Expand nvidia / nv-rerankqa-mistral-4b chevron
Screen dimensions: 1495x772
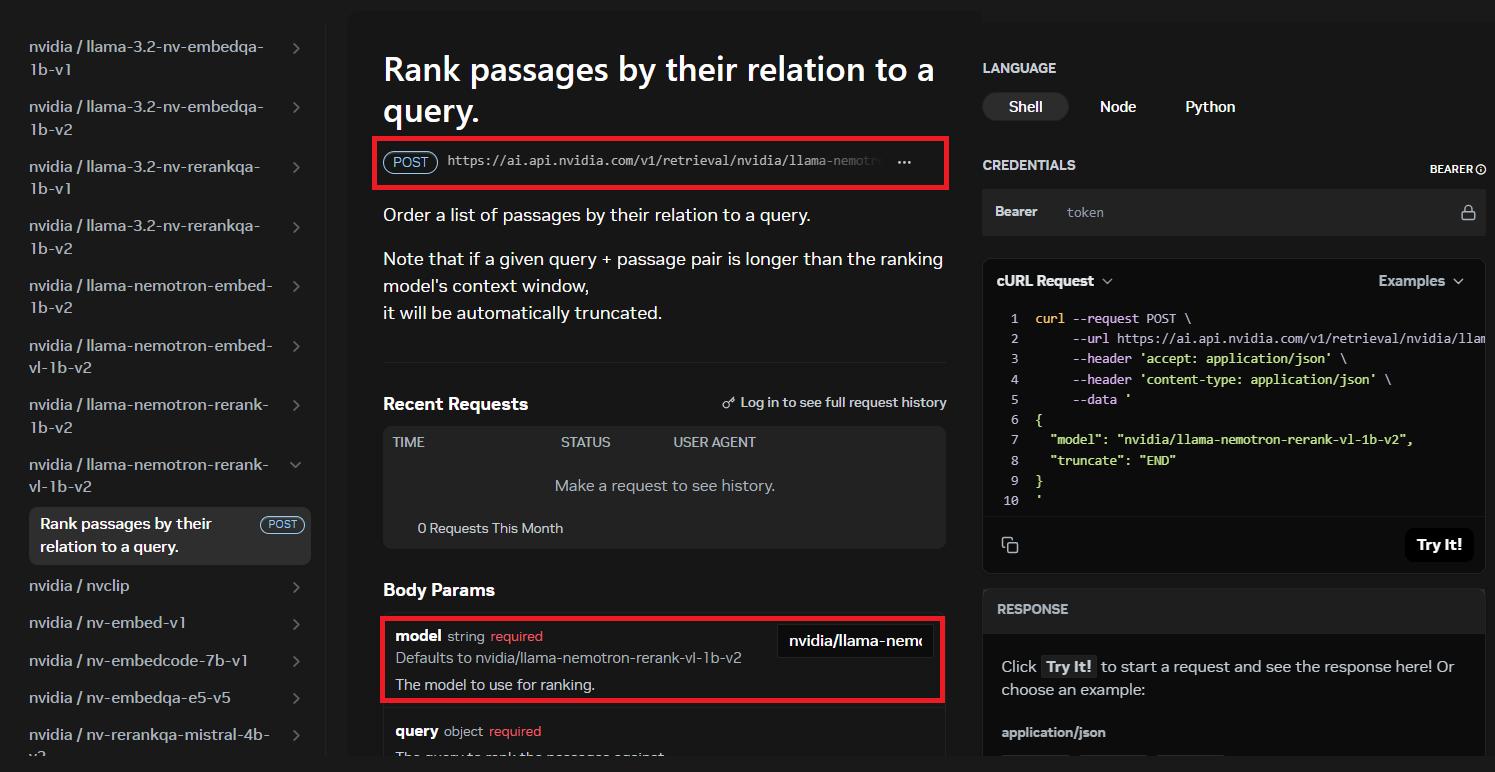[x=296, y=735]
